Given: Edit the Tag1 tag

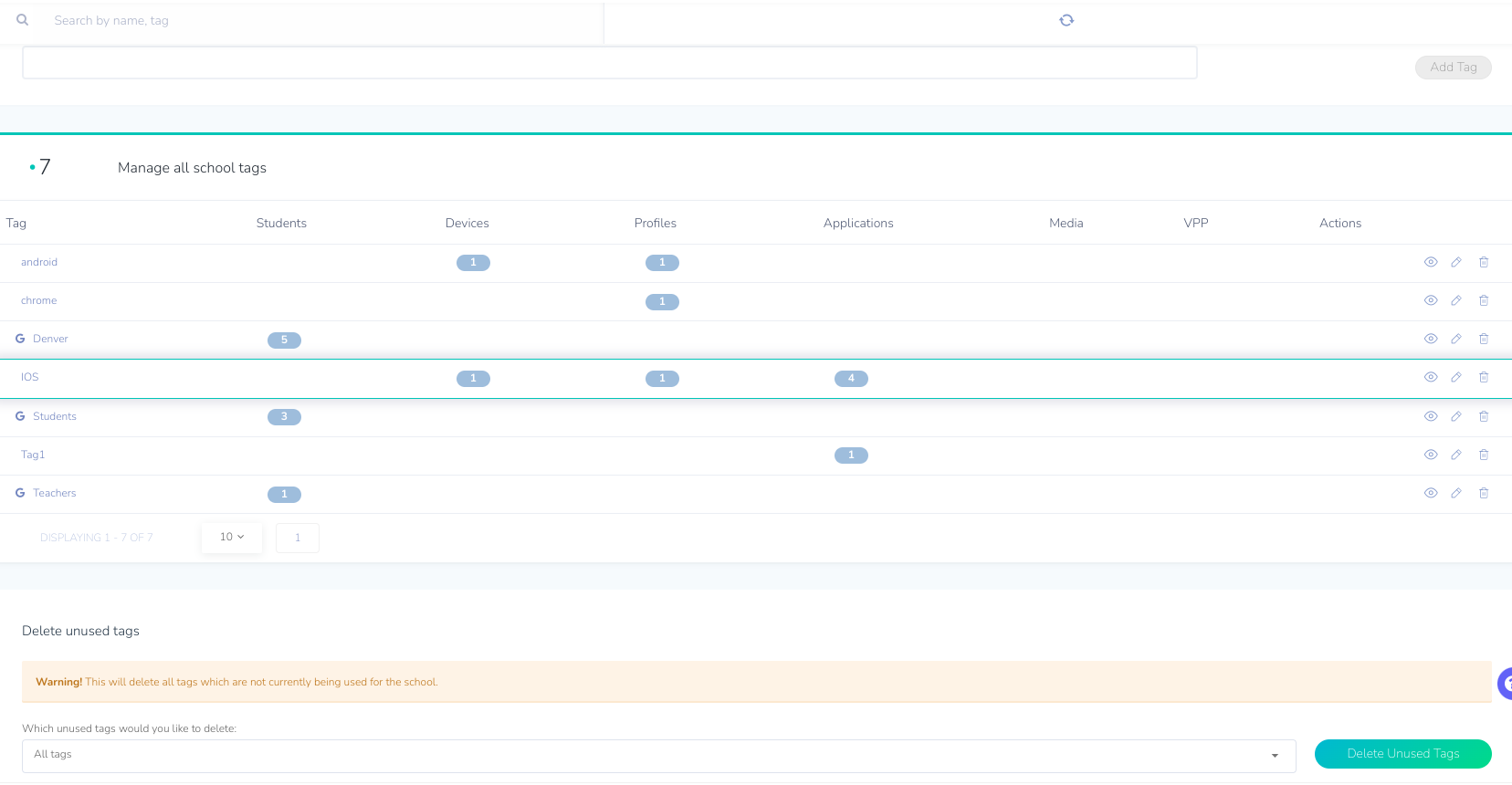Looking at the screenshot, I should 1456,455.
